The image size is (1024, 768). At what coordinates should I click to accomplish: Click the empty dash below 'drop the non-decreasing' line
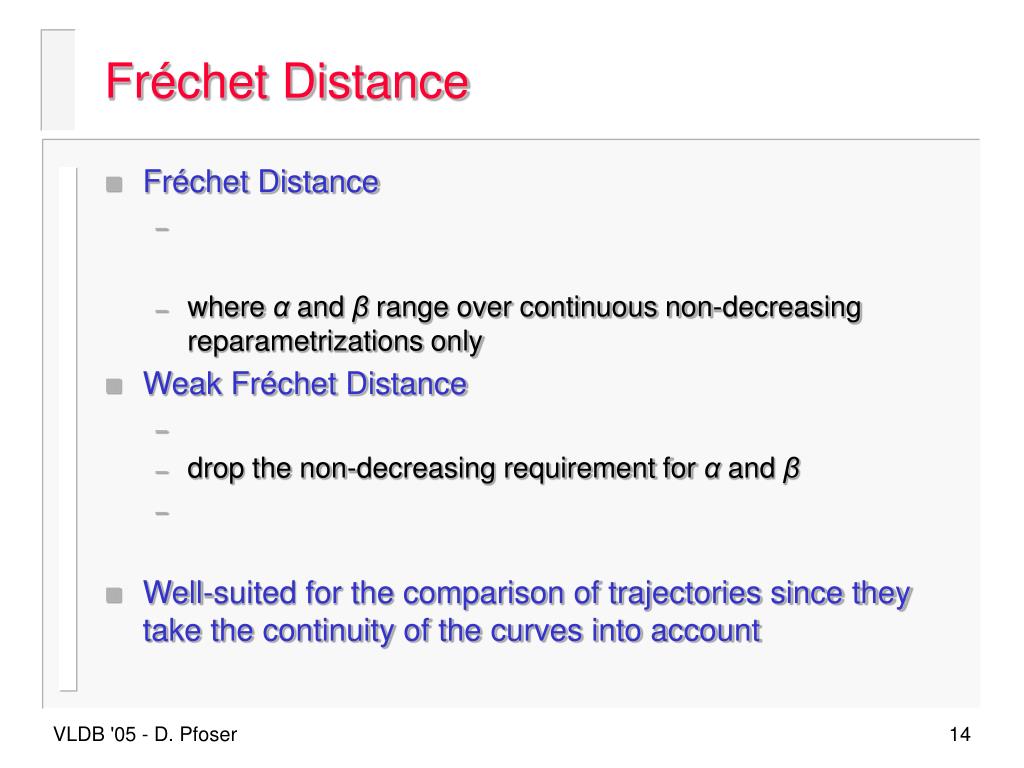[163, 513]
